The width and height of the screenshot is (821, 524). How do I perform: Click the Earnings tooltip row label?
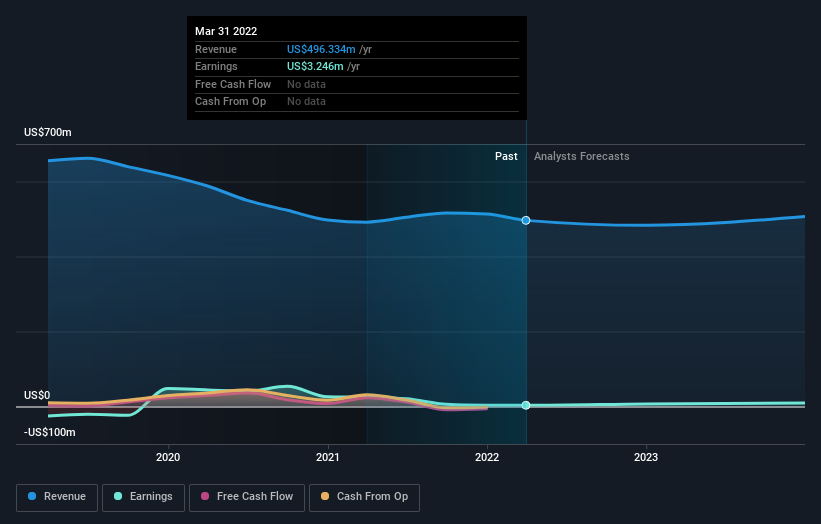coord(216,66)
